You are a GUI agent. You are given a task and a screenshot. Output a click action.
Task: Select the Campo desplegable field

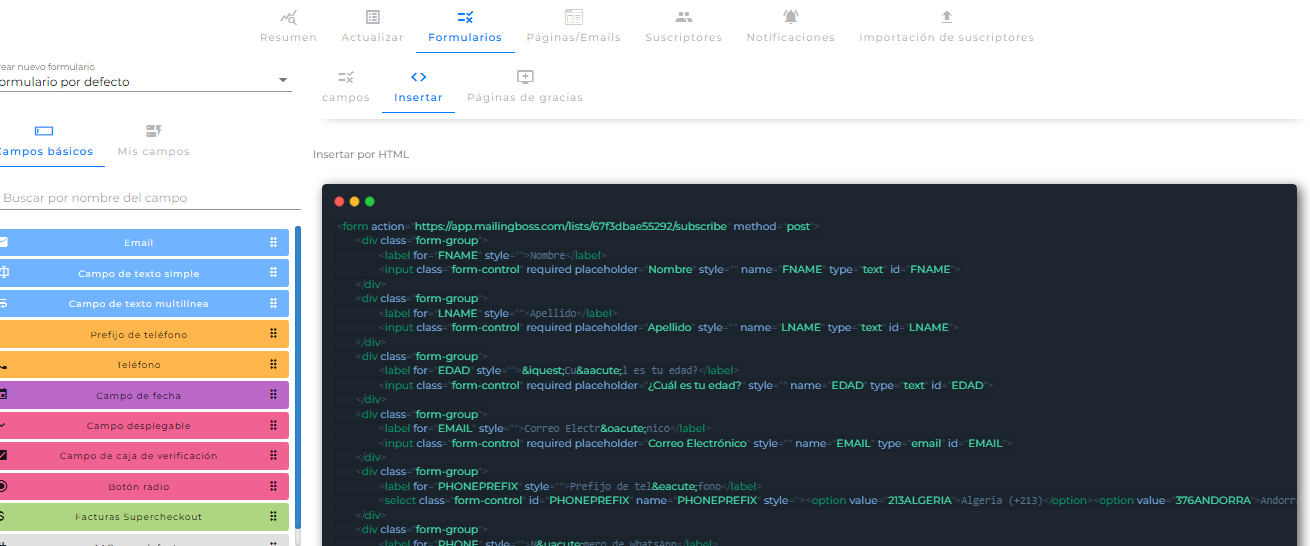pyautogui.click(x=144, y=425)
